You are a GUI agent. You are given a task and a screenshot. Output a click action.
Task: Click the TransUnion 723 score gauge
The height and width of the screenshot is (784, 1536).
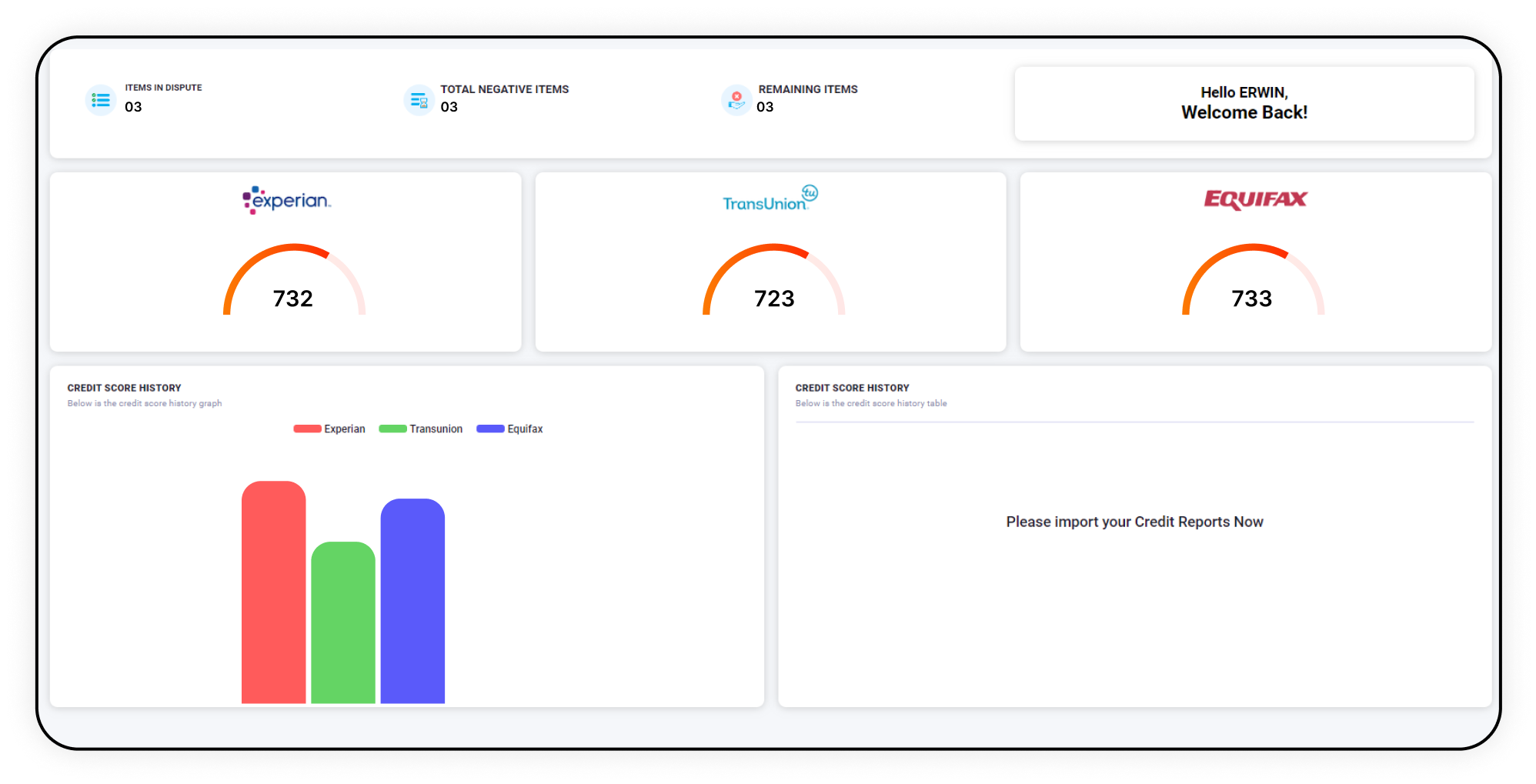[773, 282]
